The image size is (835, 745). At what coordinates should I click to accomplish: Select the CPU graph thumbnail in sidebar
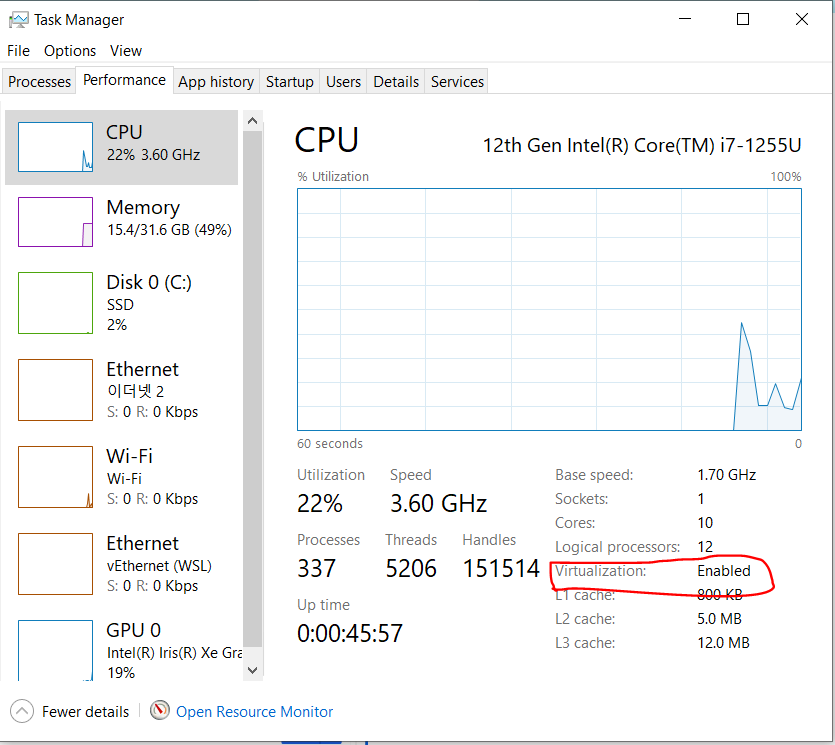pos(55,147)
